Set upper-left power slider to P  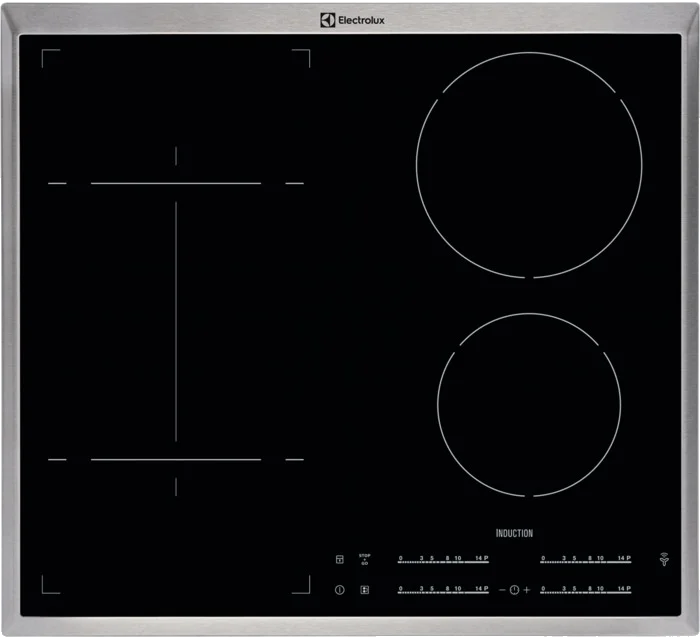tap(485, 560)
